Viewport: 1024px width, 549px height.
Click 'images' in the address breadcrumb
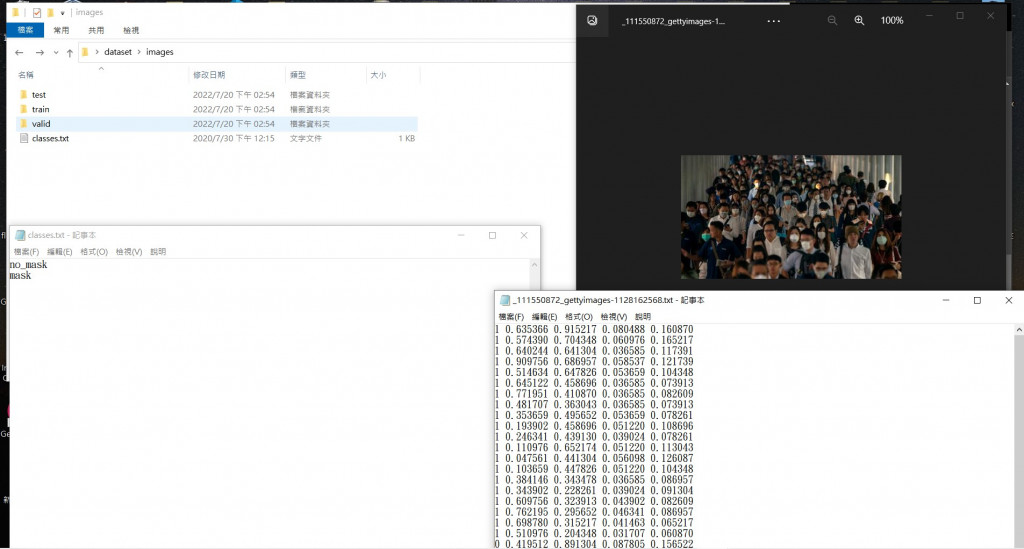pos(159,52)
